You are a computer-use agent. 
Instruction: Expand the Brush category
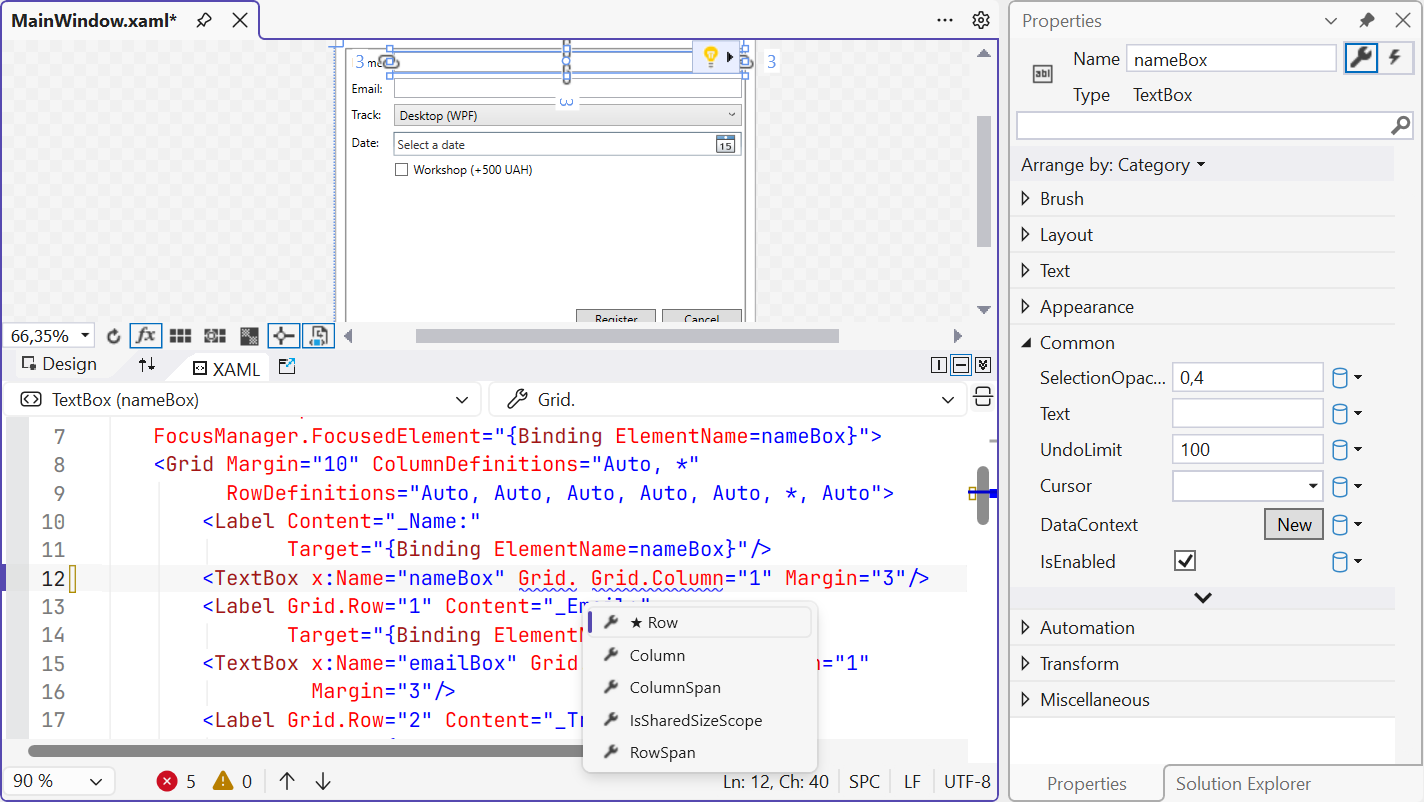[1025, 199]
